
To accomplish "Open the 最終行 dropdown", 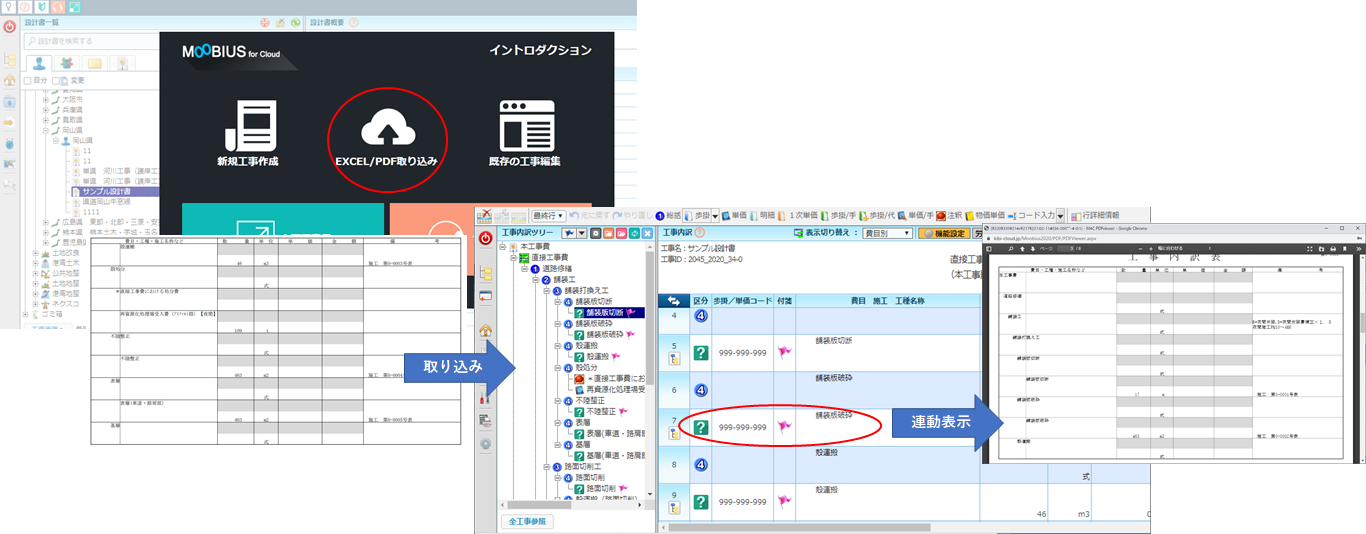I will (x=549, y=215).
